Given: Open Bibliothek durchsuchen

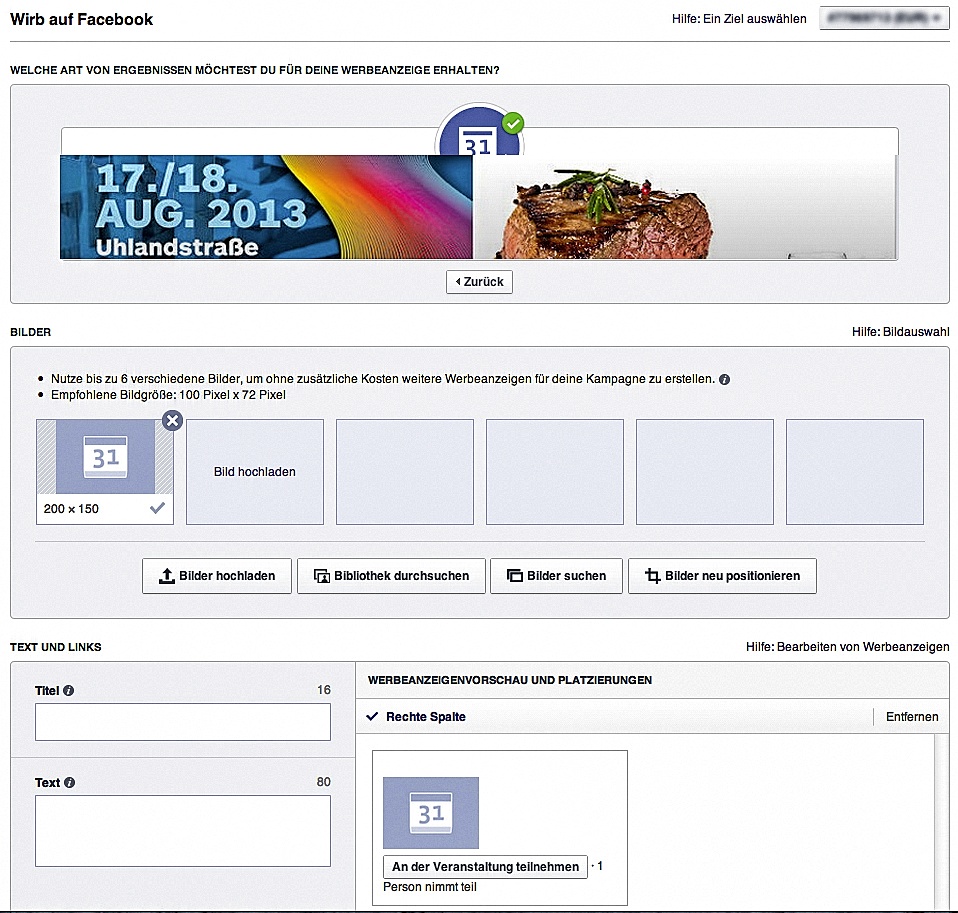Looking at the screenshot, I should pos(391,576).
